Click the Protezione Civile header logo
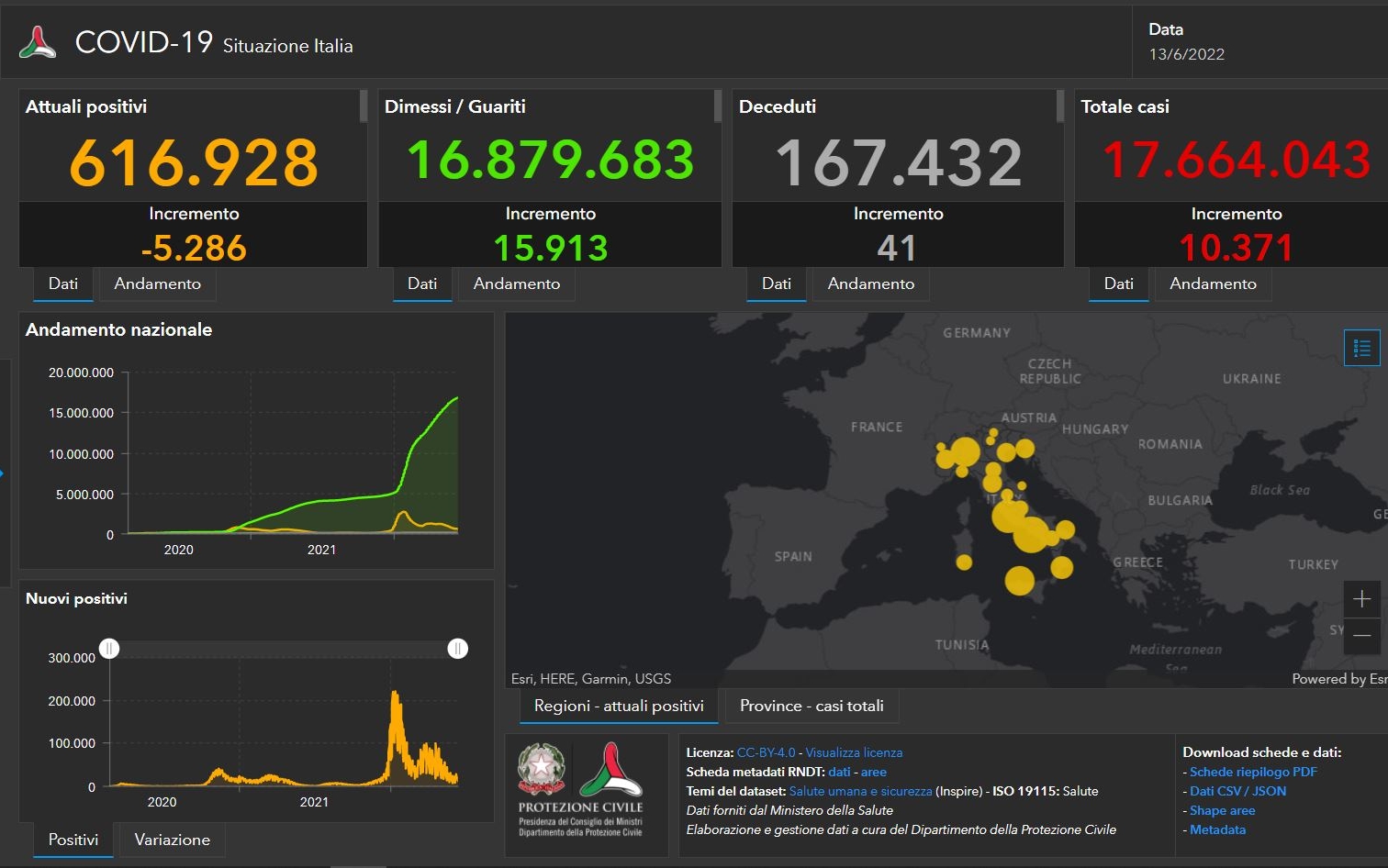 click(x=38, y=42)
